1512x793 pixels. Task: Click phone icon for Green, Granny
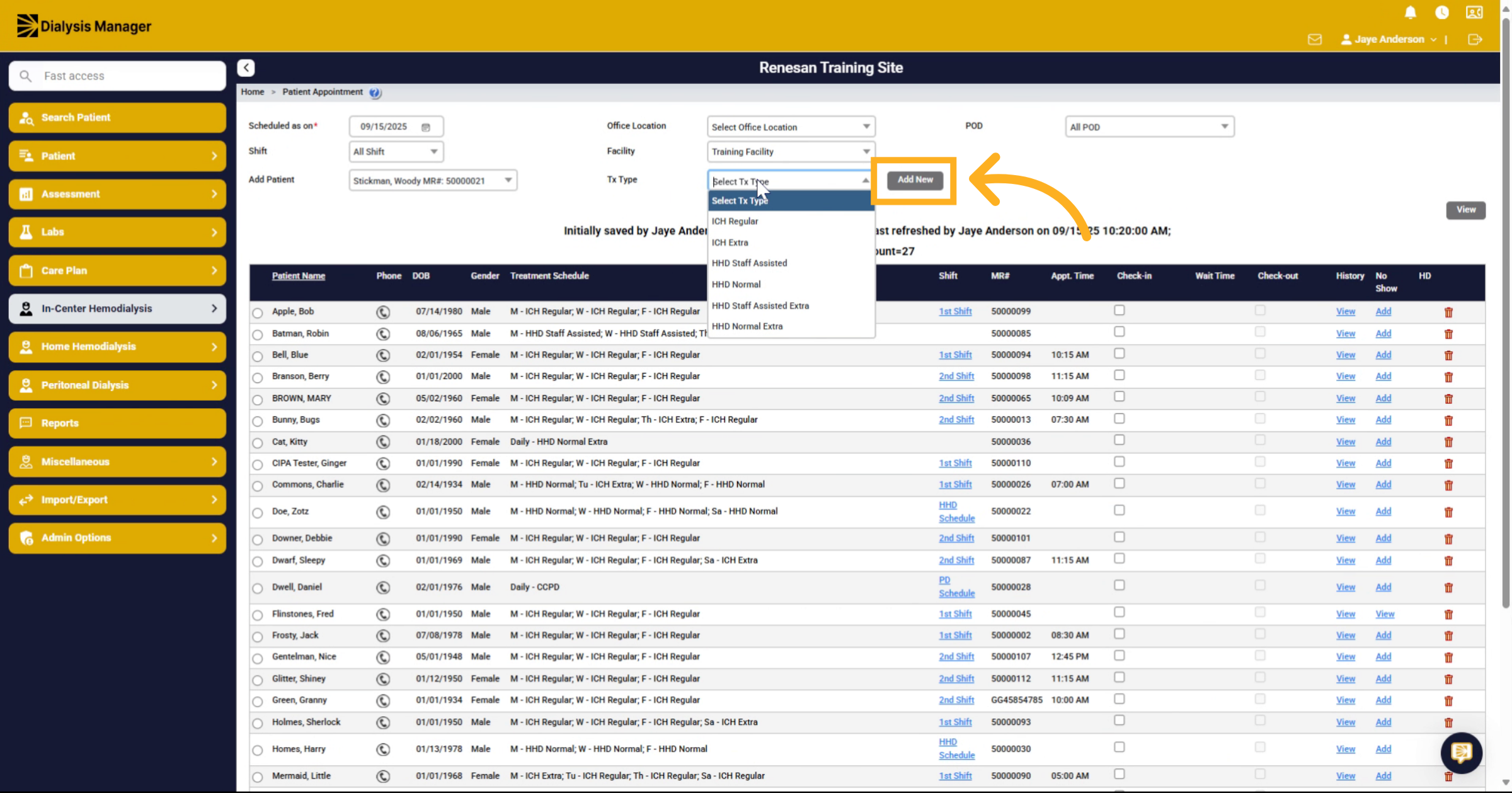(383, 700)
